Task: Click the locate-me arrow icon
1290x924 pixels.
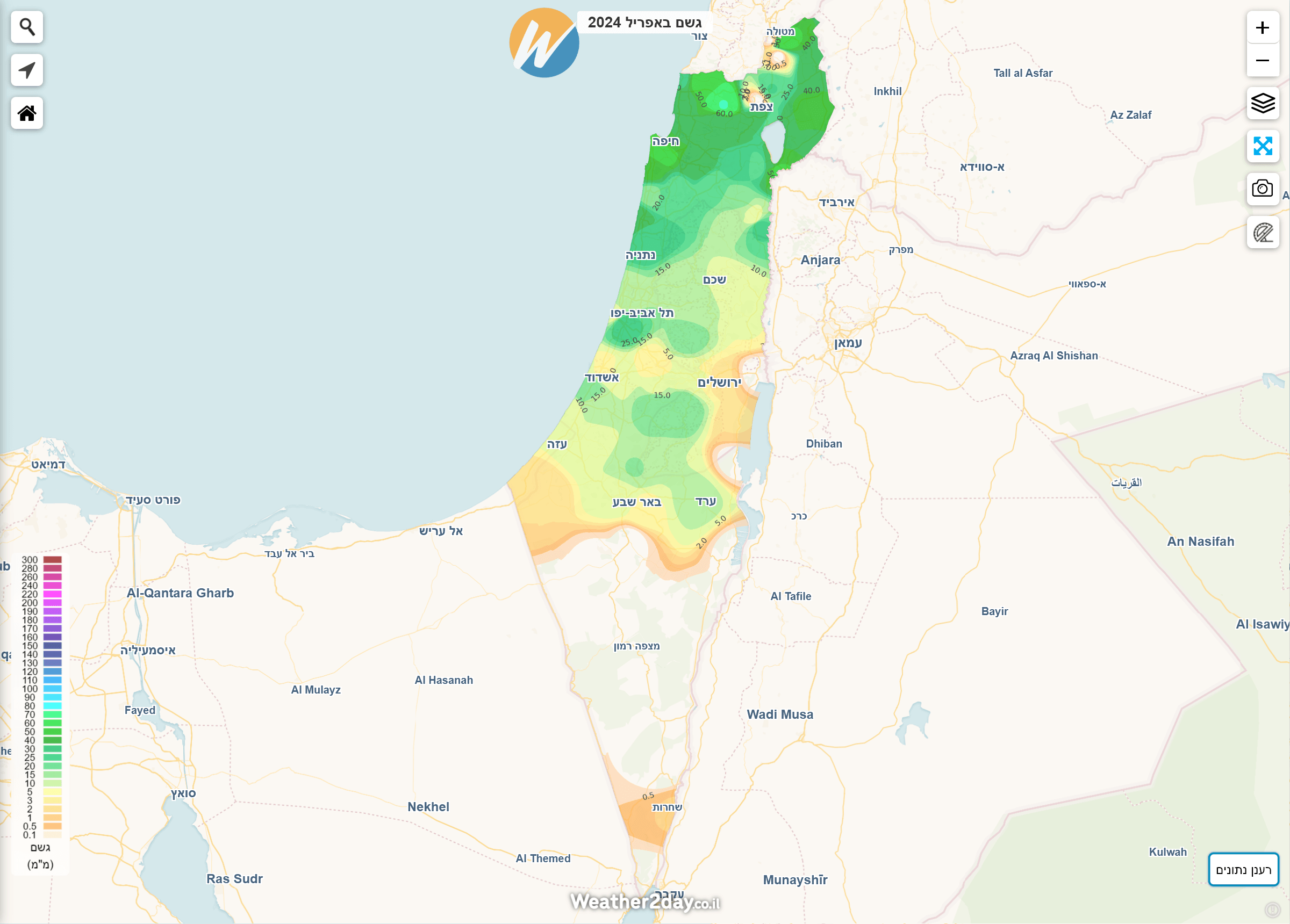Action: point(27,70)
